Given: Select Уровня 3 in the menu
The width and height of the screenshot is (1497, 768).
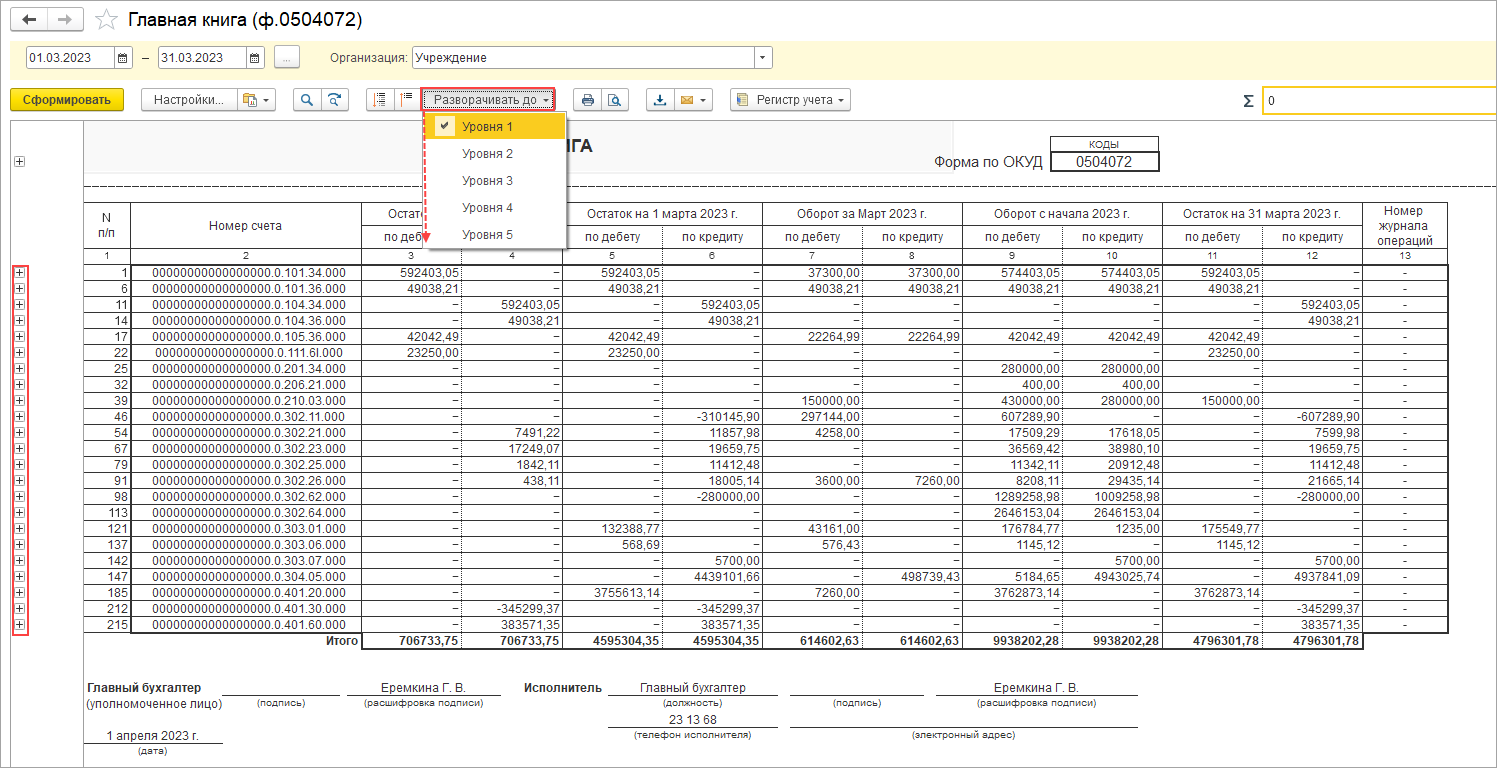Looking at the screenshot, I should 495,181.
